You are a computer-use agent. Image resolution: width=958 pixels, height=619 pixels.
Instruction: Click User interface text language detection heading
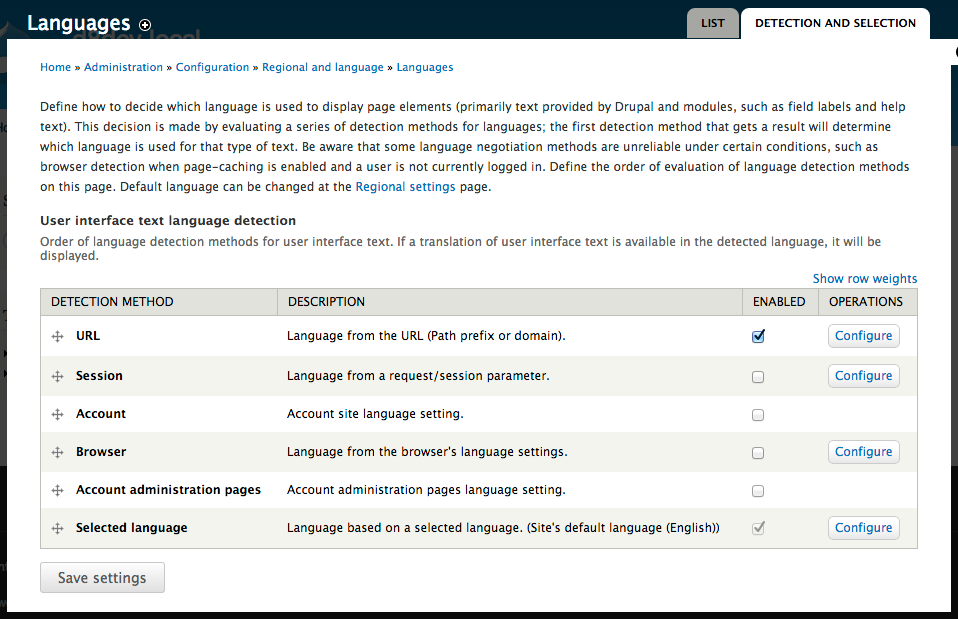pos(168,221)
